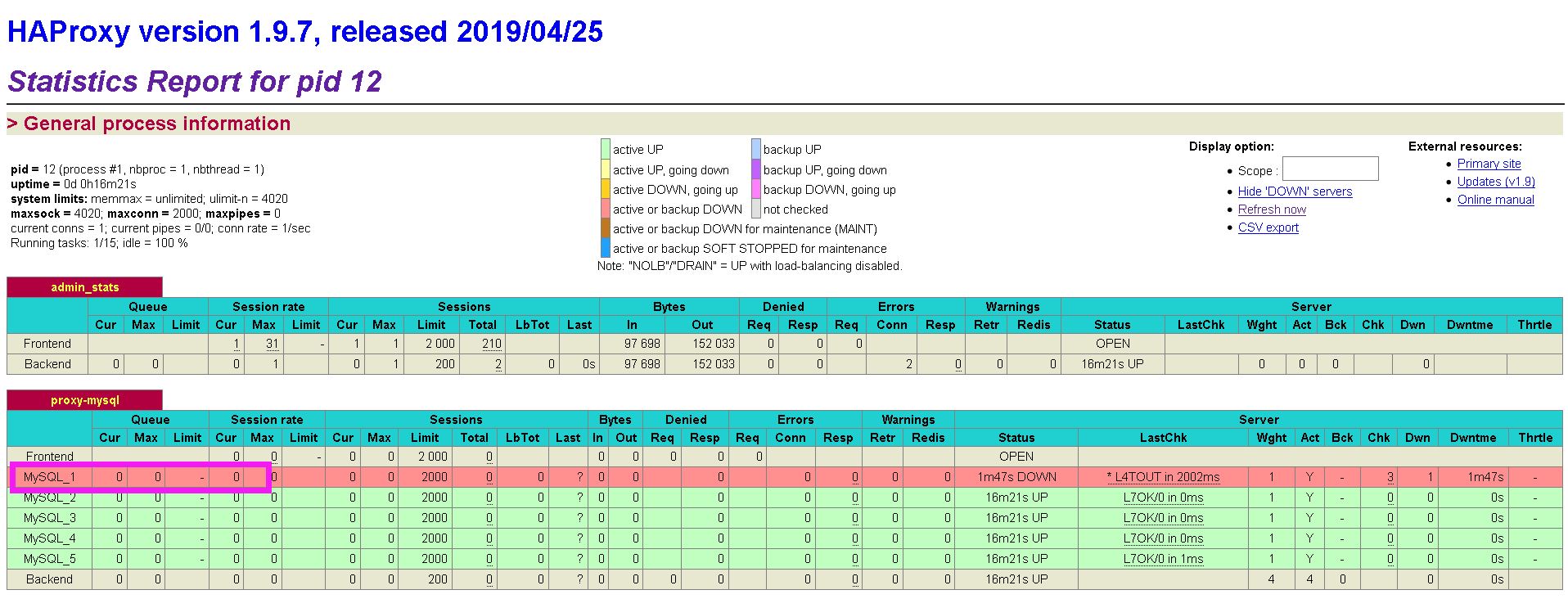Click the brown MAINT legend swatch
Screen dimensions: 1568x599
[x=606, y=229]
